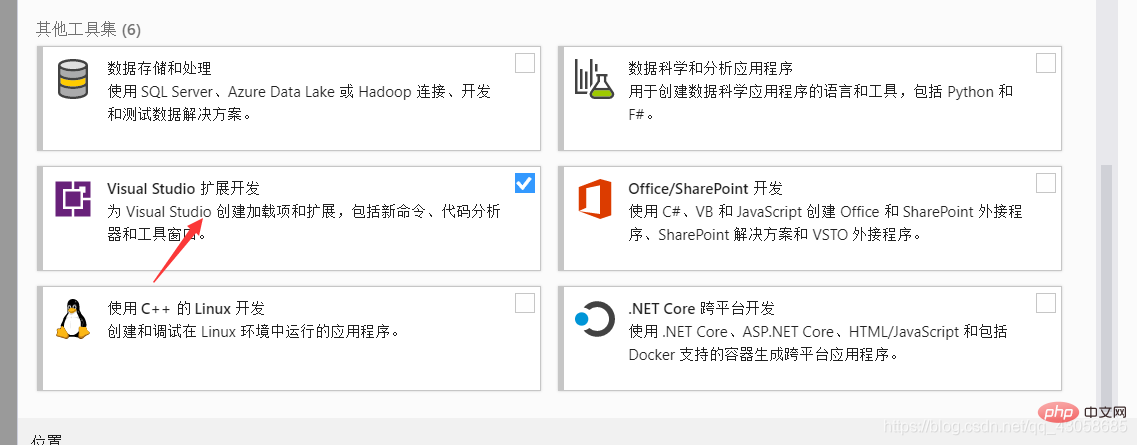Enable the 使用 C++ 的 Linux 开发 checkbox
The image size is (1137, 445).
[525, 303]
